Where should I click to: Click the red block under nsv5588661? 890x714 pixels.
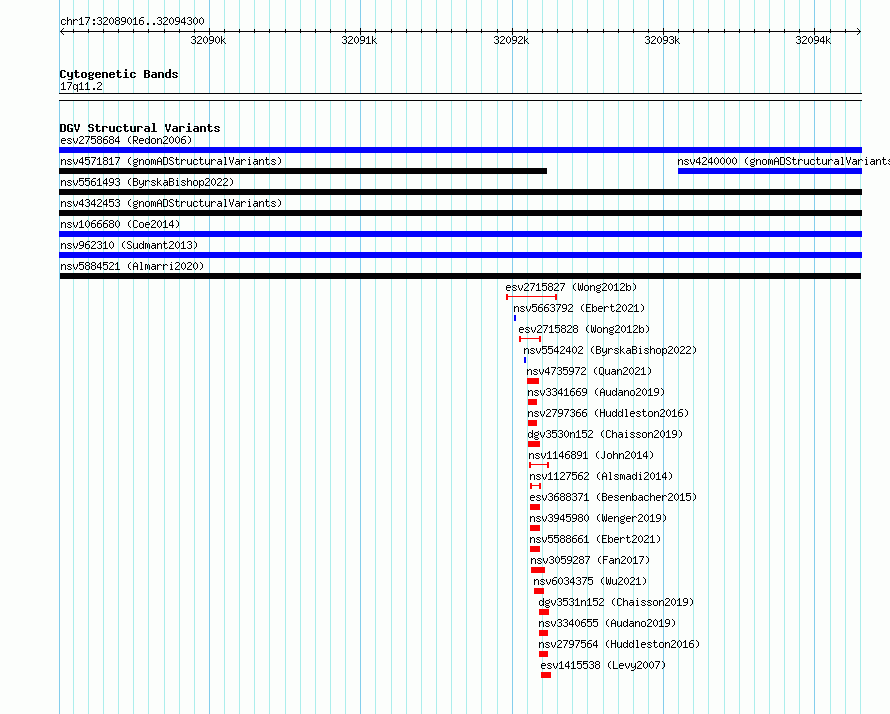tap(535, 549)
